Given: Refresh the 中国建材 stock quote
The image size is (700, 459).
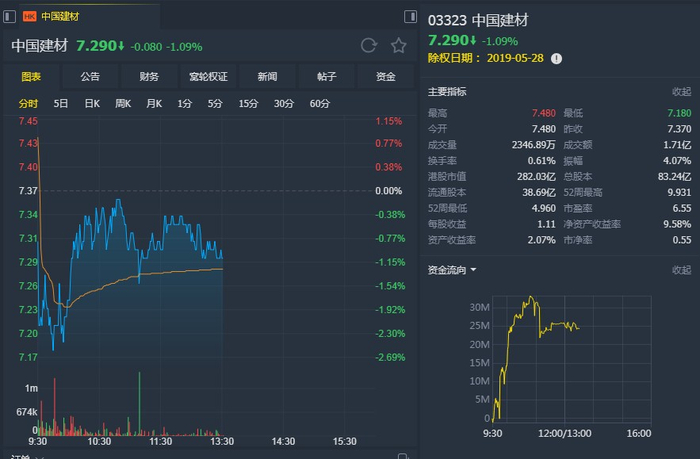Looking at the screenshot, I should tap(369, 46).
